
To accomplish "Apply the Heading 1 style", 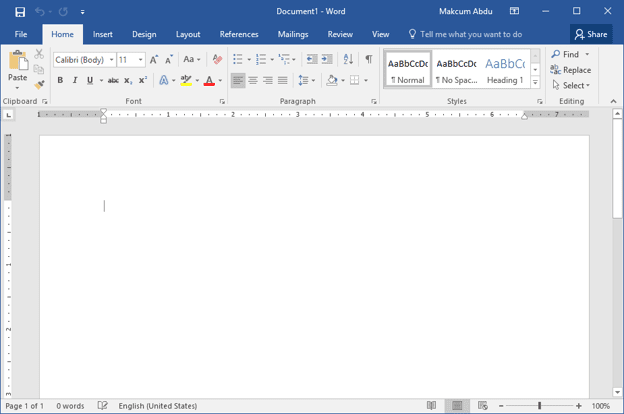I will pyautogui.click(x=505, y=69).
